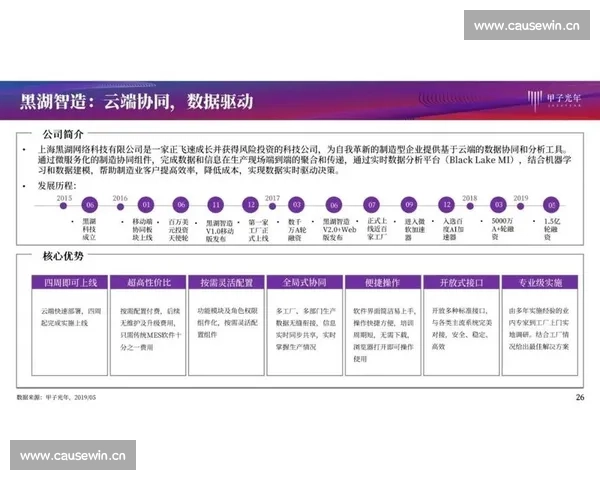Select the 2019 year dot on timeline
This screenshot has width=600, height=480.
(x=520, y=206)
